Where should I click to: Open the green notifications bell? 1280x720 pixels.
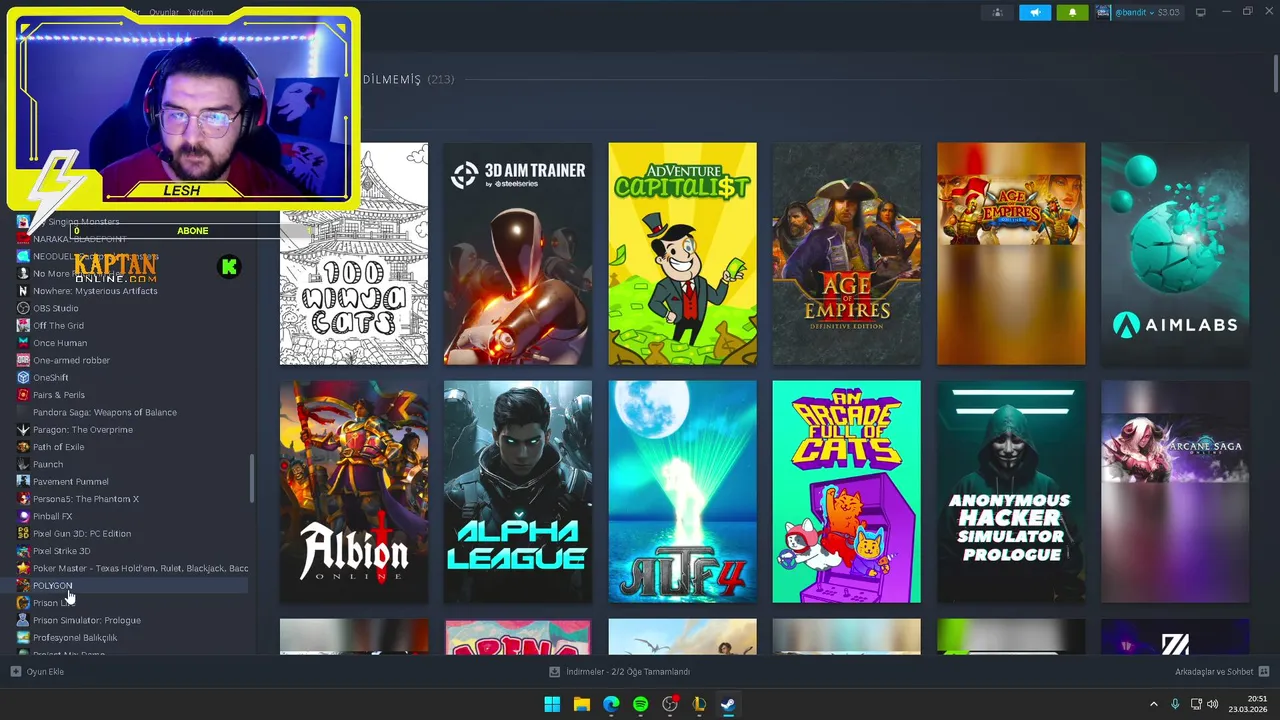(1072, 12)
